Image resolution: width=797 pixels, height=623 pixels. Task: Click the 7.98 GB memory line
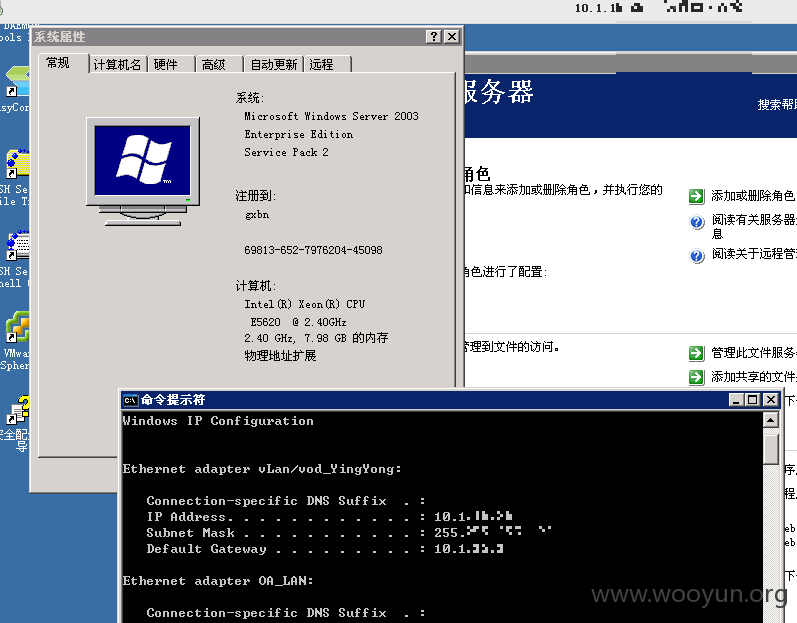pos(316,338)
